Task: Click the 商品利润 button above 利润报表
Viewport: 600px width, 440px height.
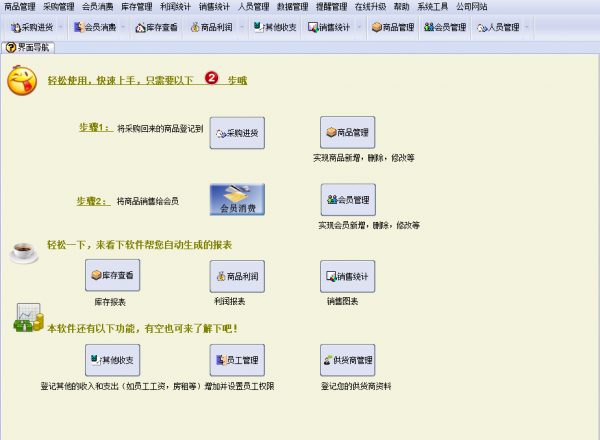Action: click(x=237, y=276)
